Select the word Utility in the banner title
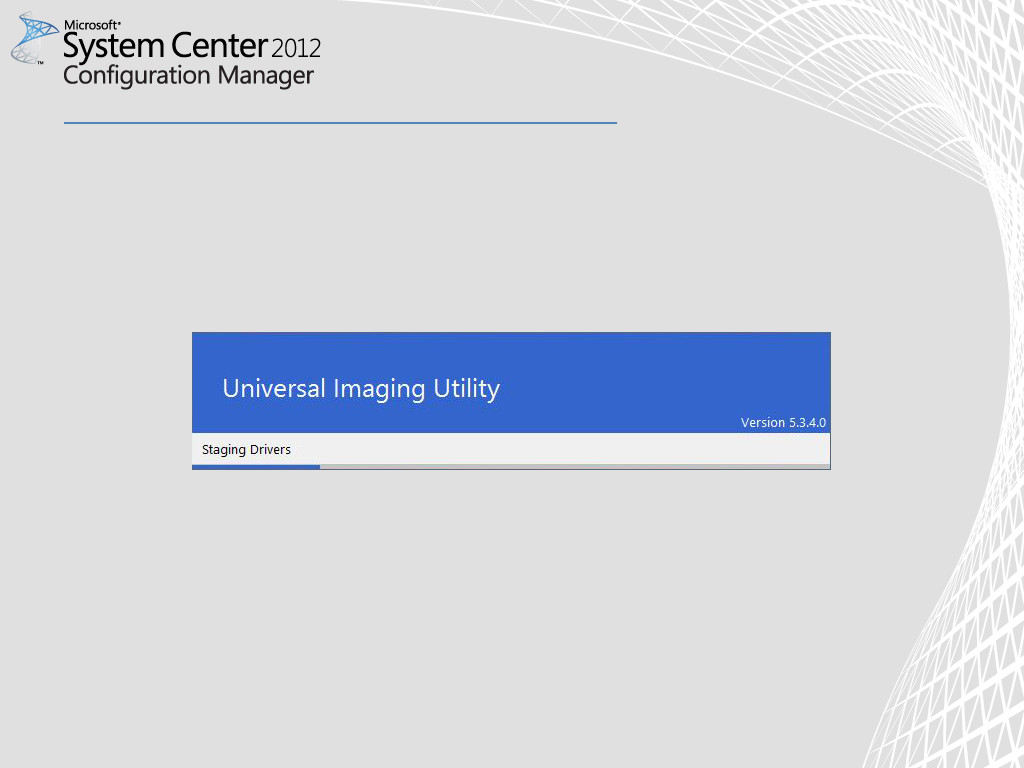This screenshot has width=1024, height=768. tap(466, 389)
